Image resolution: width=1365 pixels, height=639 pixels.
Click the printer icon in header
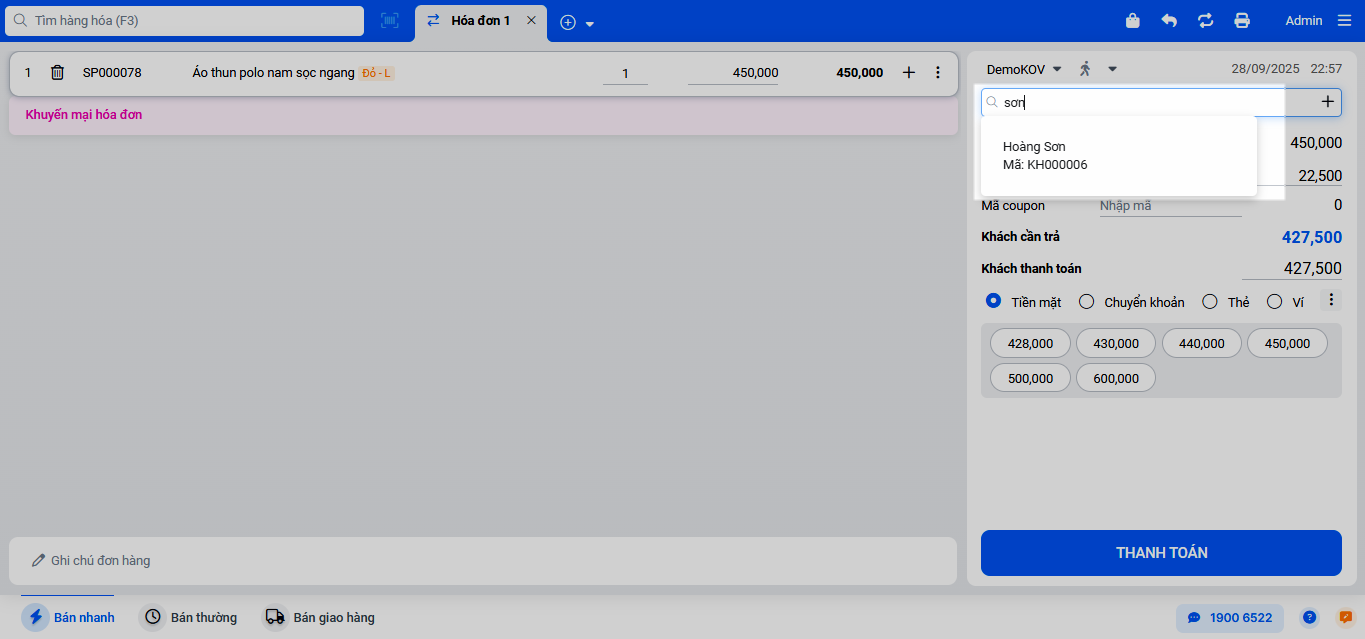1242,20
